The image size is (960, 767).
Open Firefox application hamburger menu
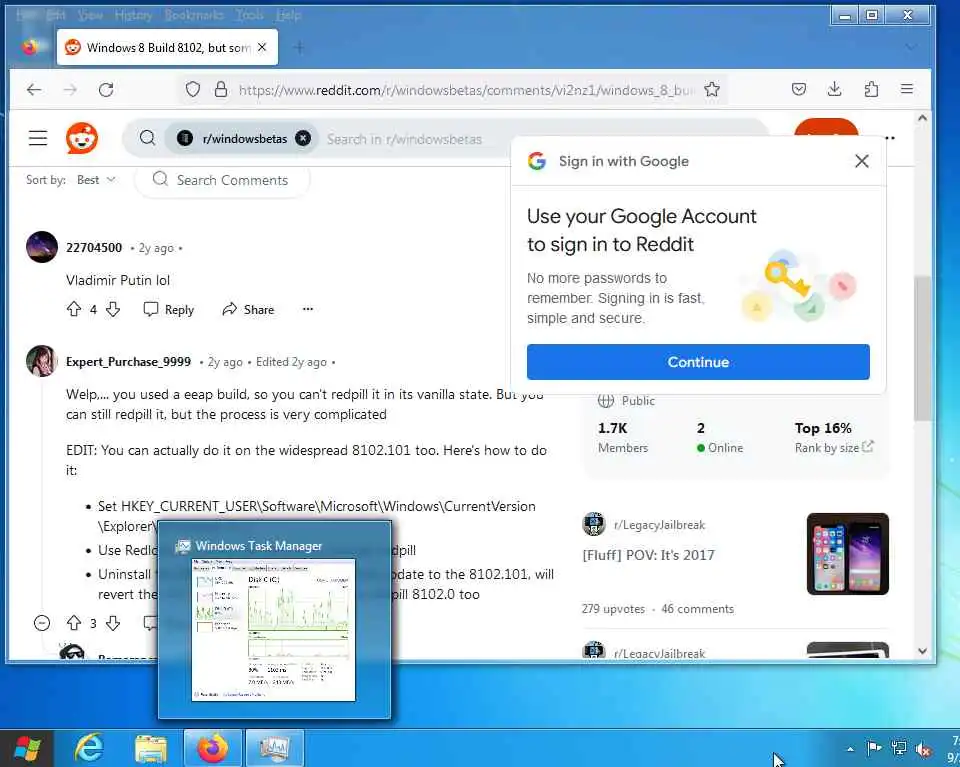[907, 89]
